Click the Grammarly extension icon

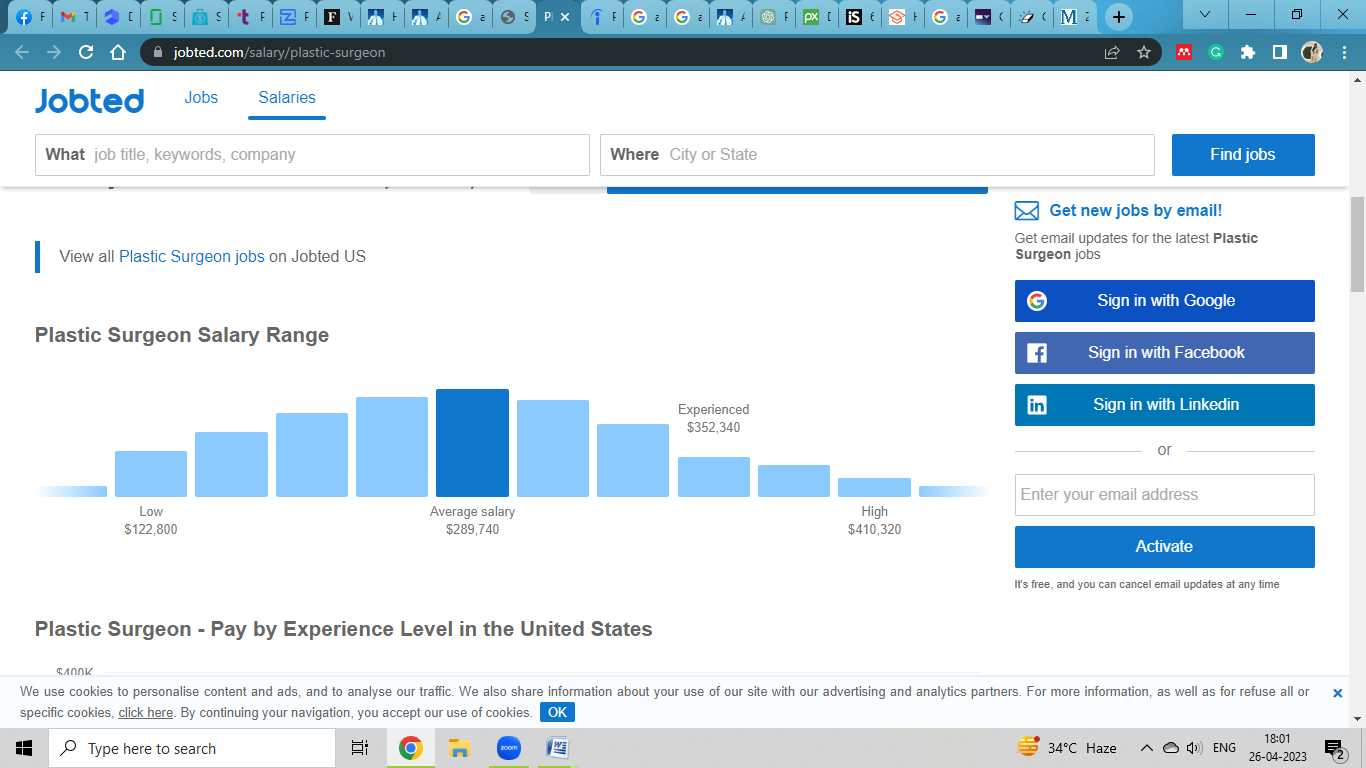(1216, 52)
